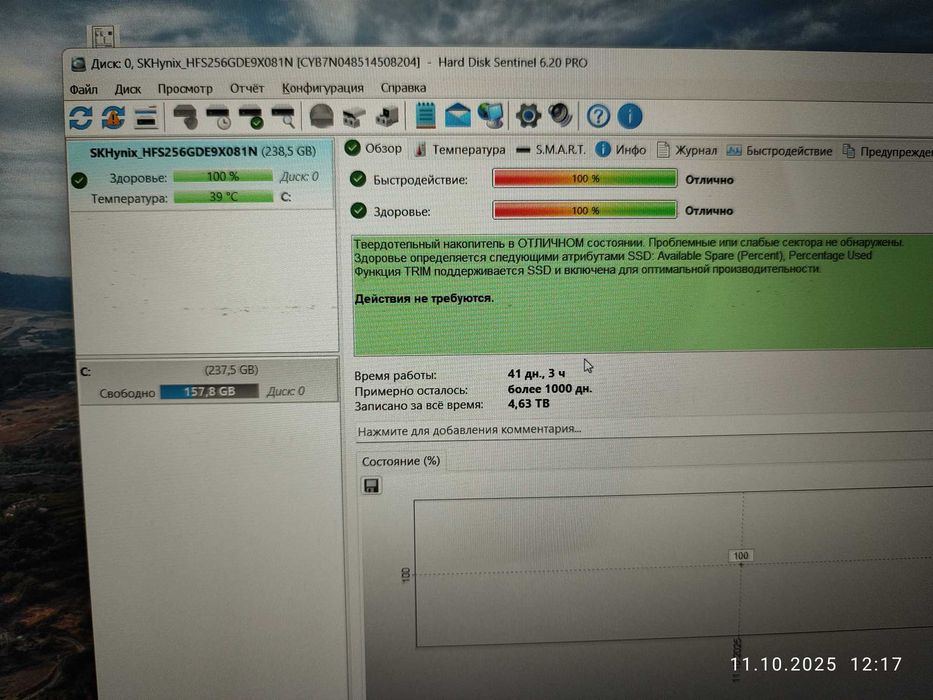Open the Справка menu
Image resolution: width=933 pixels, height=700 pixels.
(x=403, y=88)
